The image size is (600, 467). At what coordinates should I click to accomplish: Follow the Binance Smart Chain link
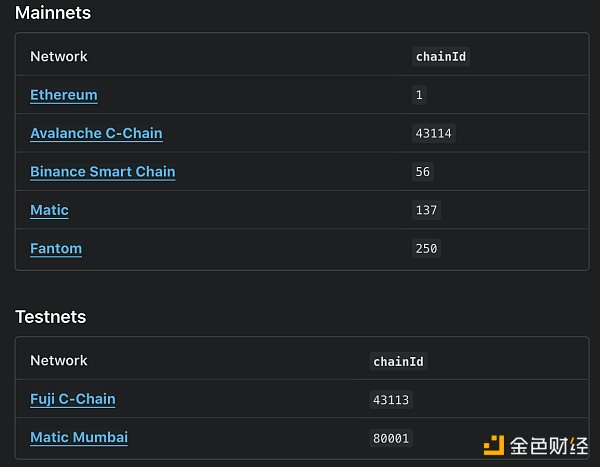102,171
